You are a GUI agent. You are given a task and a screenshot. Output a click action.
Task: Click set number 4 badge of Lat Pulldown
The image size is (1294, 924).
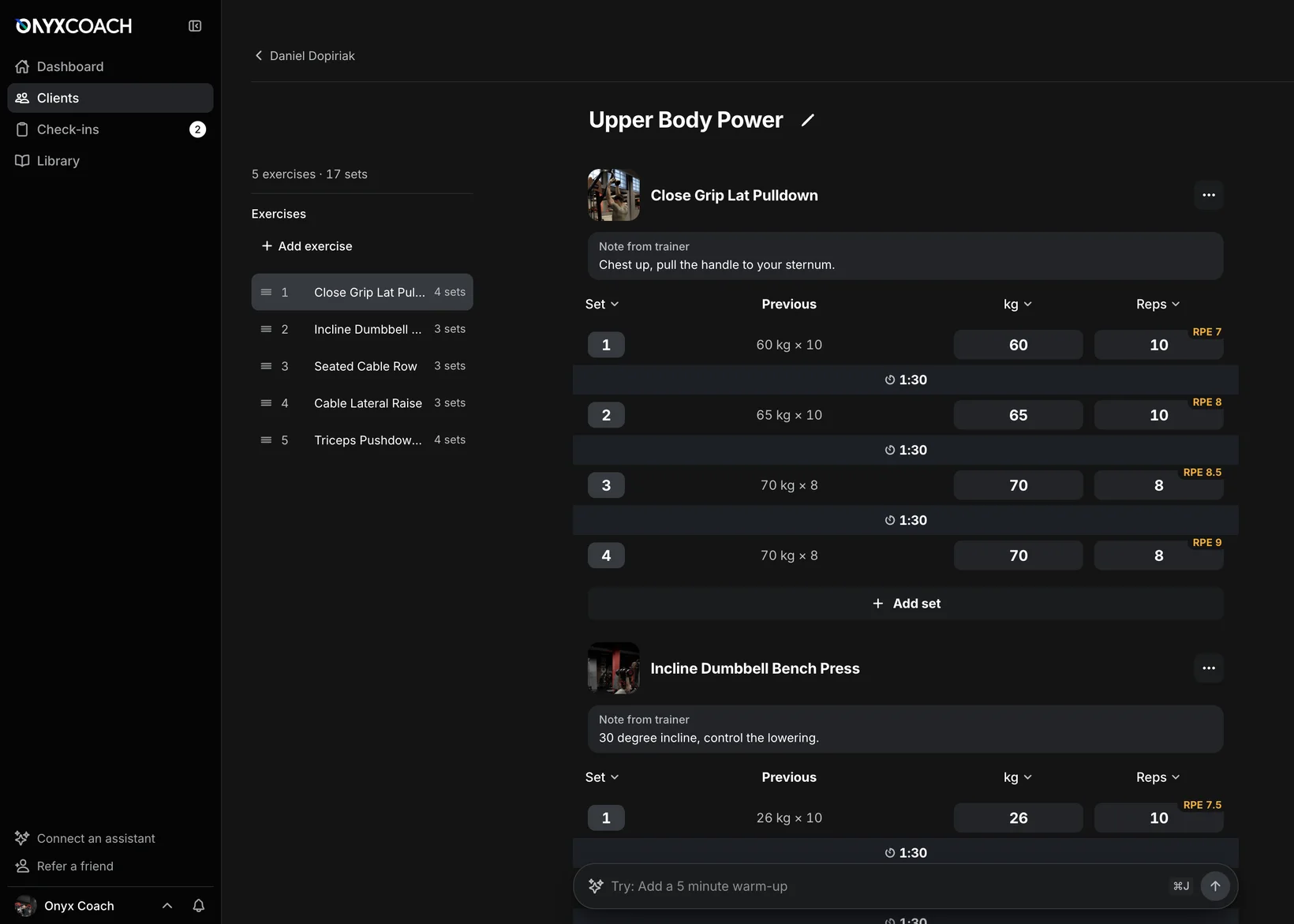click(x=606, y=556)
